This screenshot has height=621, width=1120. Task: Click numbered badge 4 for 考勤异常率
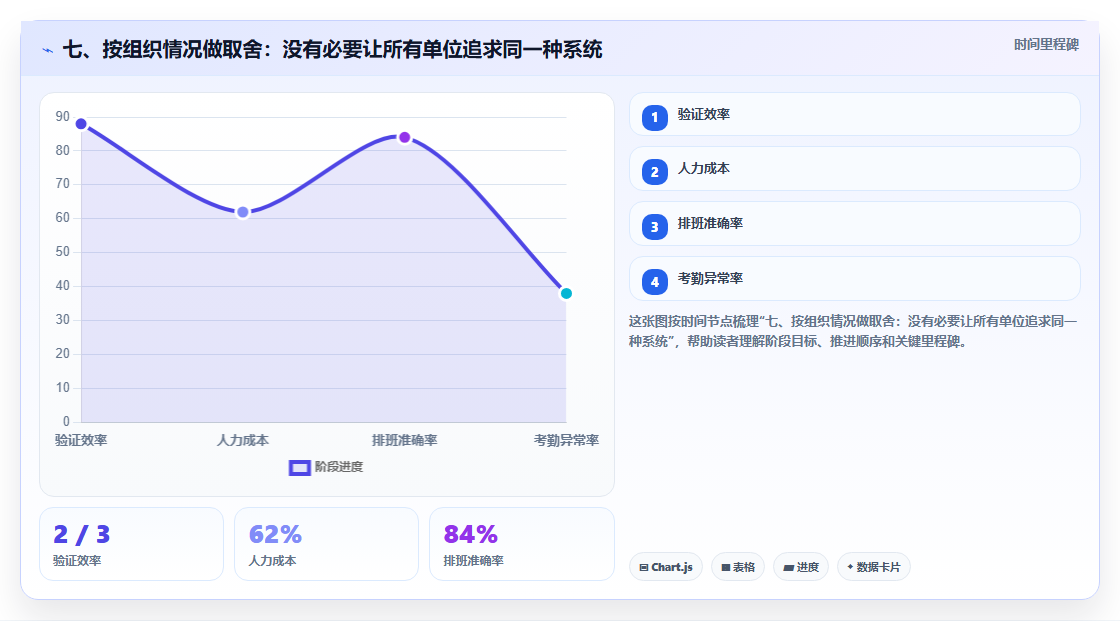pos(654,282)
